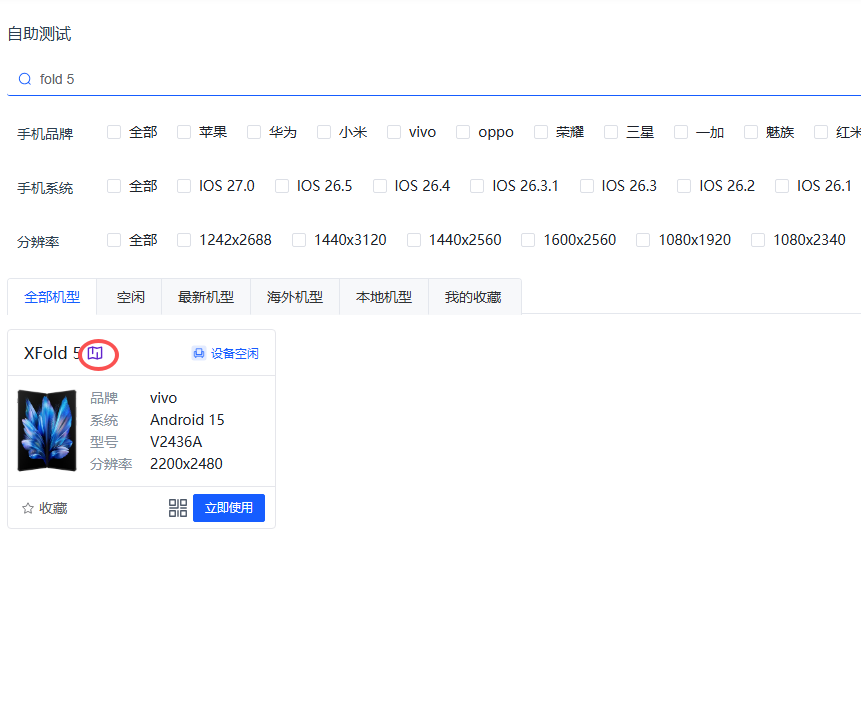Check the IOS 26.1 checkbox
This screenshot has height=724, width=861.
tap(782, 186)
